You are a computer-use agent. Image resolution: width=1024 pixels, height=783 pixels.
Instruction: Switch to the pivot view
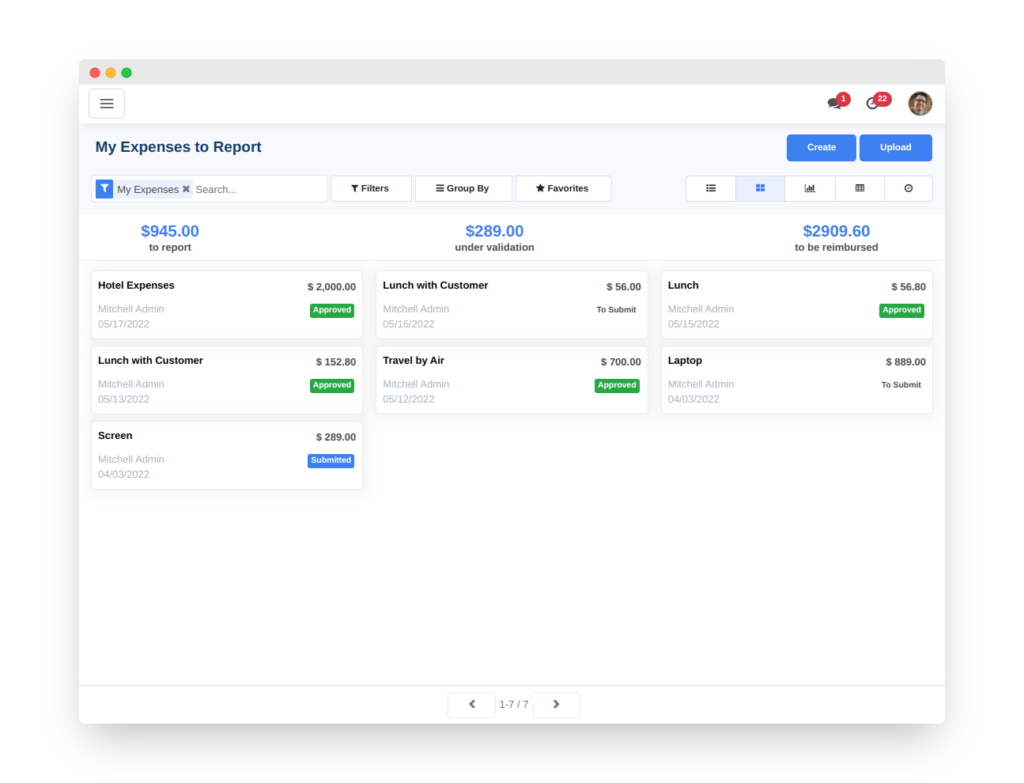point(858,188)
